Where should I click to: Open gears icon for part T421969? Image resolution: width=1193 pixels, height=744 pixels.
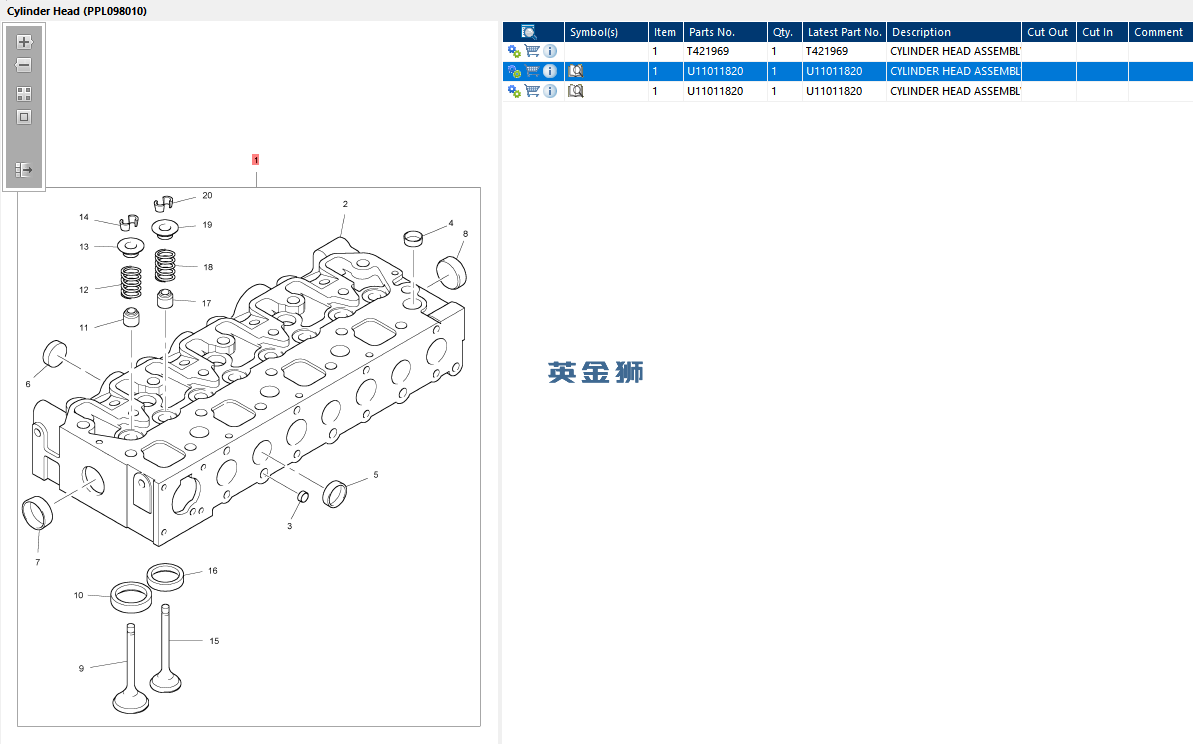514,52
